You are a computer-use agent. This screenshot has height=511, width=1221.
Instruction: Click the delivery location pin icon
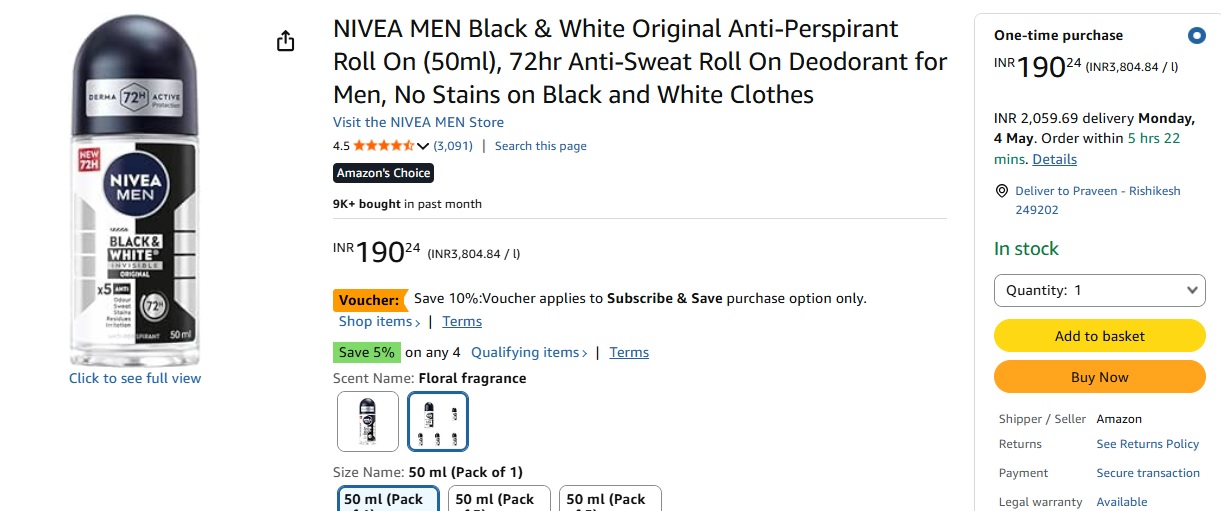coord(1002,191)
